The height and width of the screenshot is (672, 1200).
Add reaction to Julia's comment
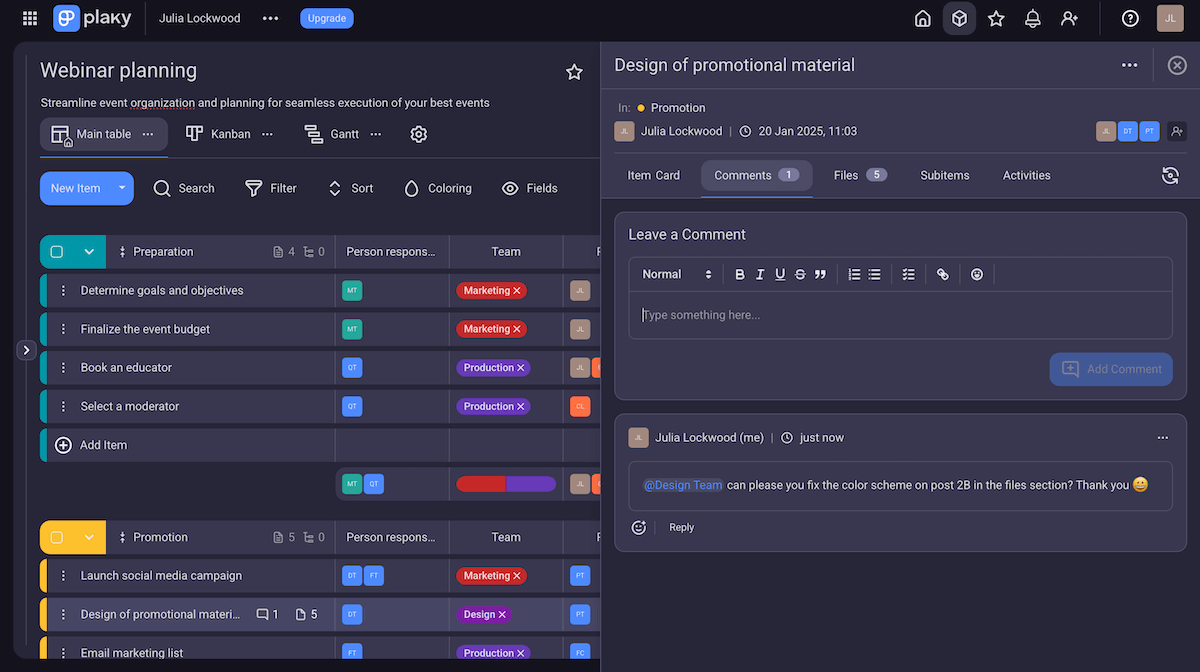coord(639,527)
